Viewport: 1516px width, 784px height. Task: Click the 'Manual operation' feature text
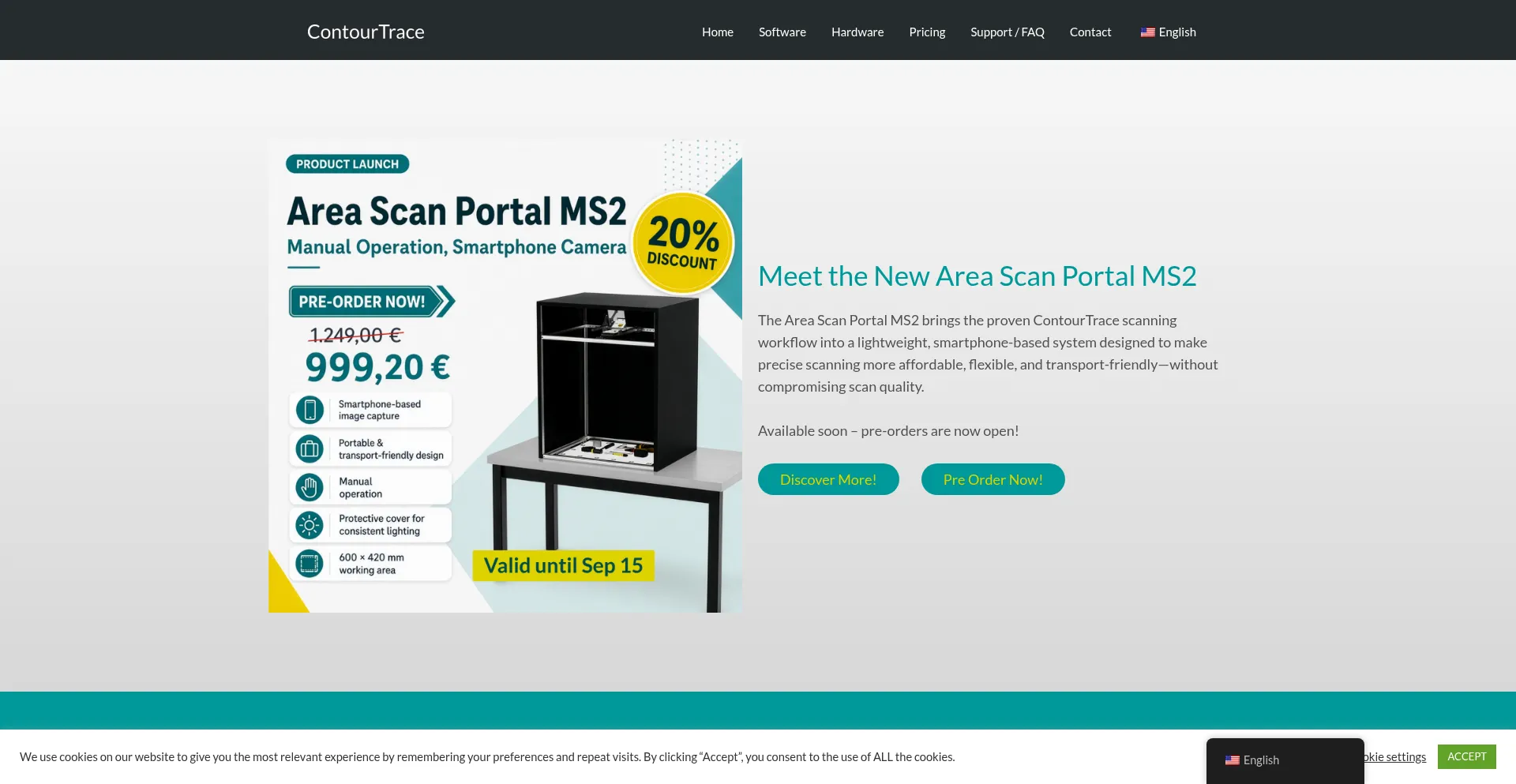360,487
